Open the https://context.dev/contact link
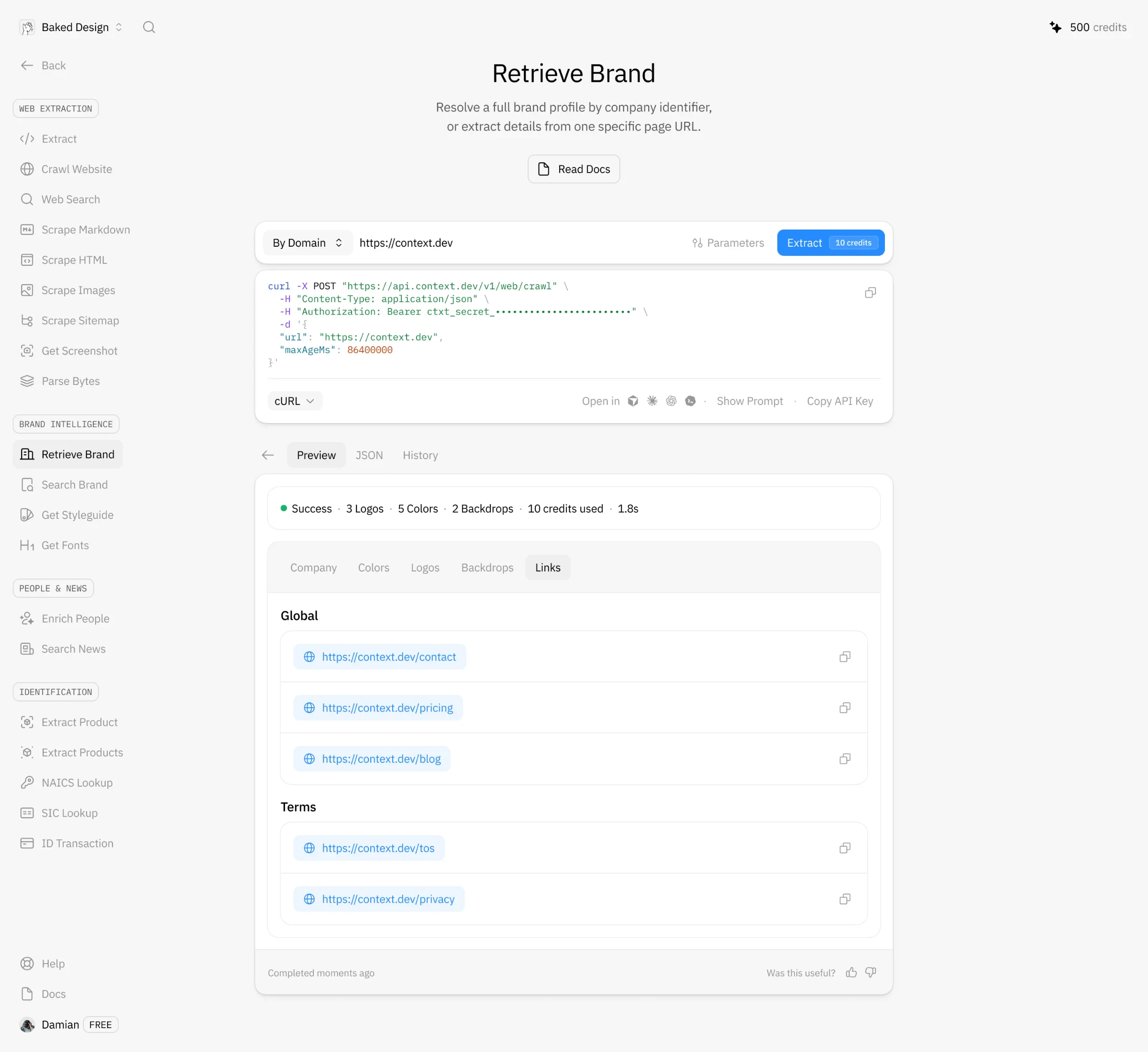The width and height of the screenshot is (1148, 1052). 380,657
